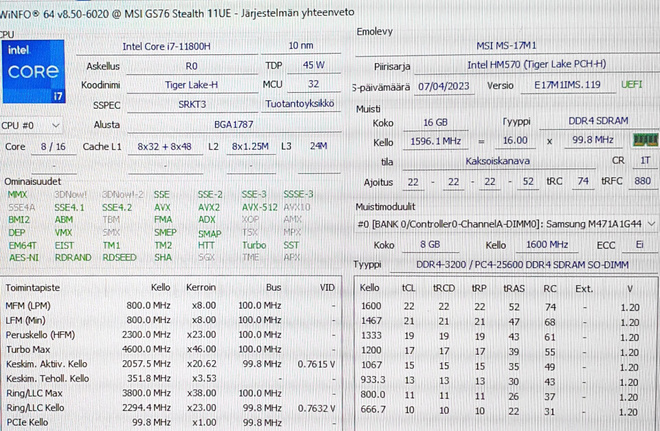Image resolution: width=660 pixels, height=431 pixels.
Task: Expand the Samsung memory module dropdown
Action: click(506, 224)
